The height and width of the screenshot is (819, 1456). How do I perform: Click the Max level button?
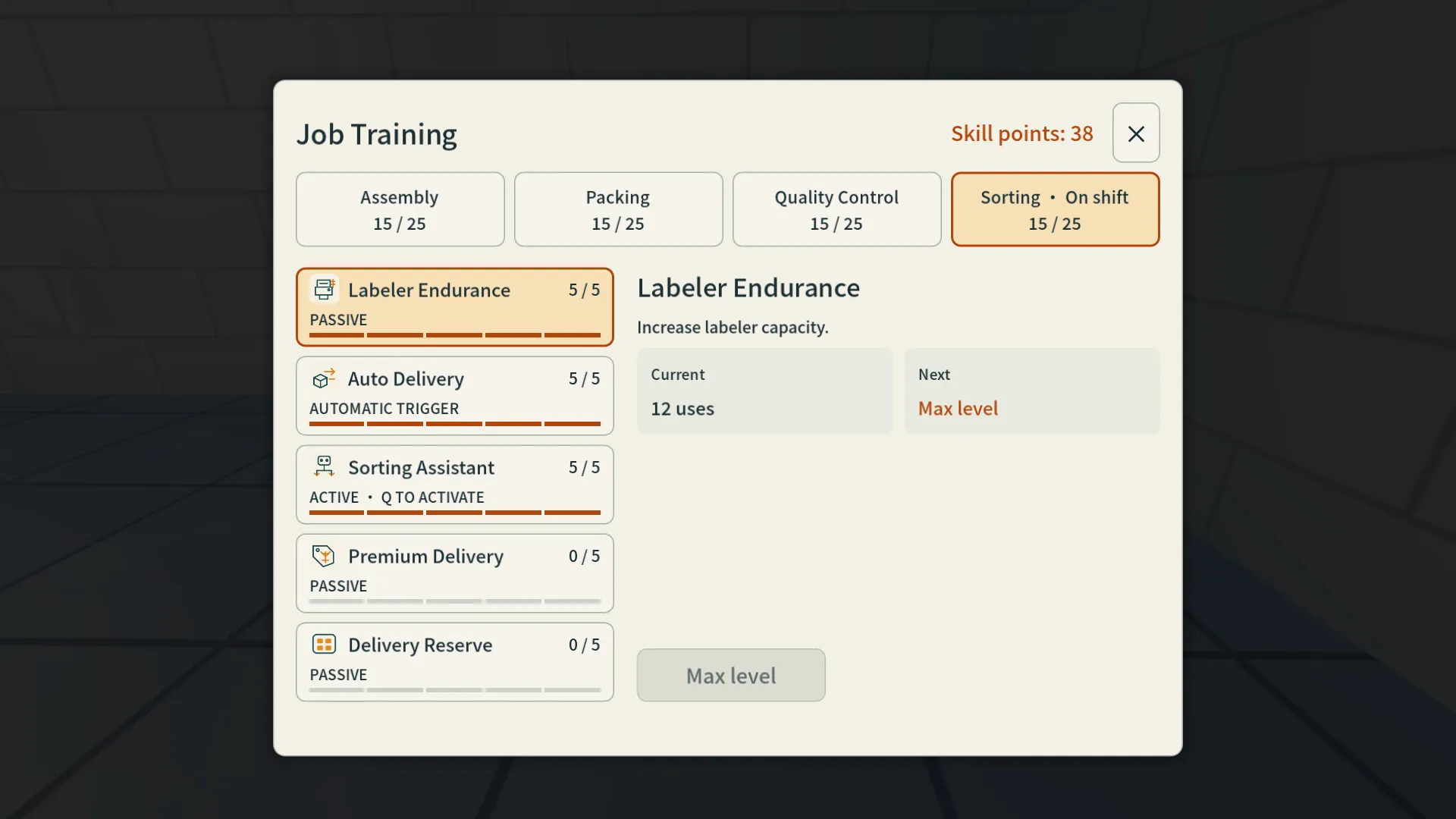731,675
